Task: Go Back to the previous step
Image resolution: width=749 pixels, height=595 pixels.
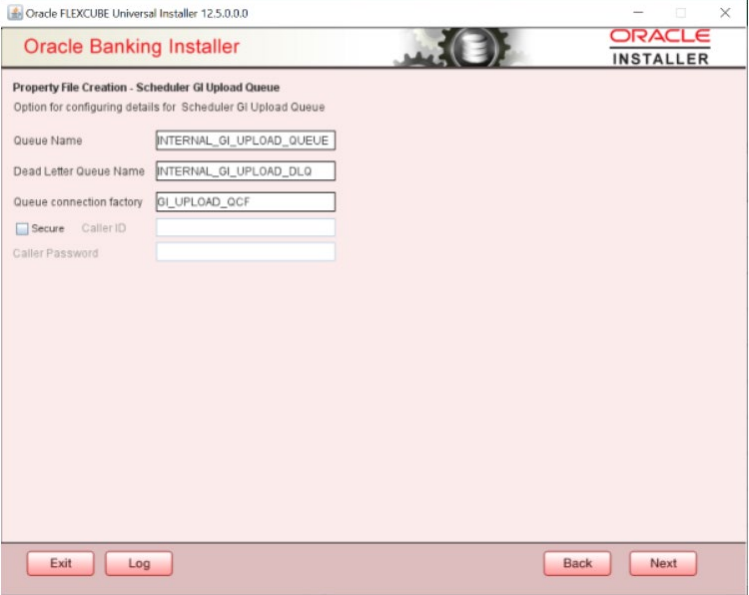Action: 577,563
